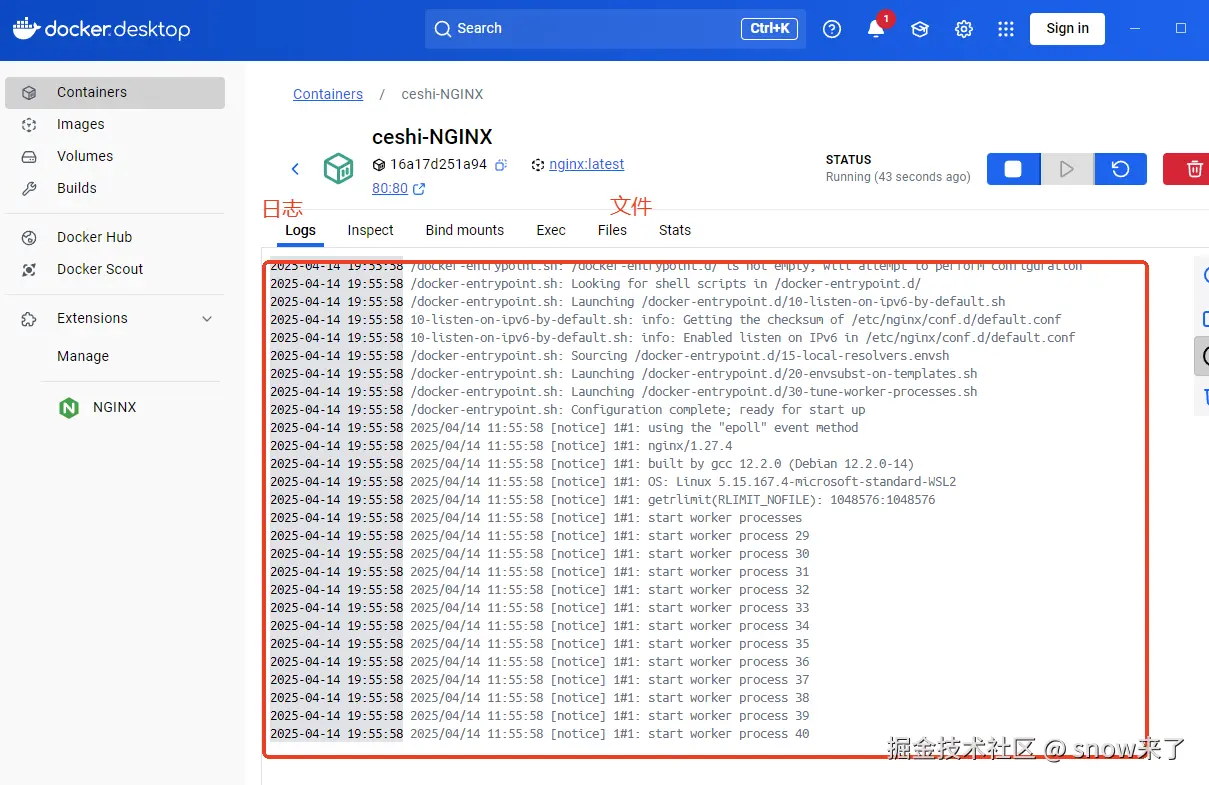This screenshot has height=785, width=1209.
Task: Click the ceshi-NGINX container title
Action: click(432, 137)
